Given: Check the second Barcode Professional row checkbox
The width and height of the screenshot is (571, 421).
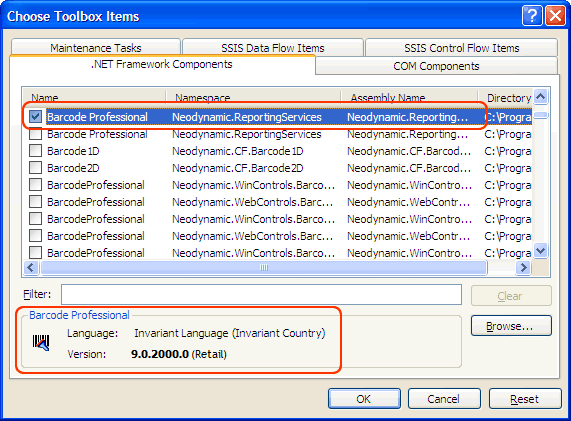Looking at the screenshot, I should 35,134.
